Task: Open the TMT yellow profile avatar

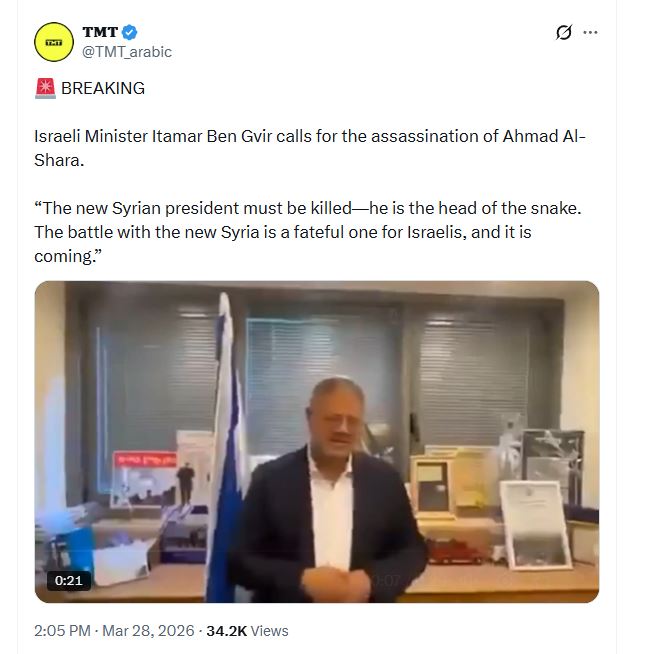Action: tap(54, 42)
